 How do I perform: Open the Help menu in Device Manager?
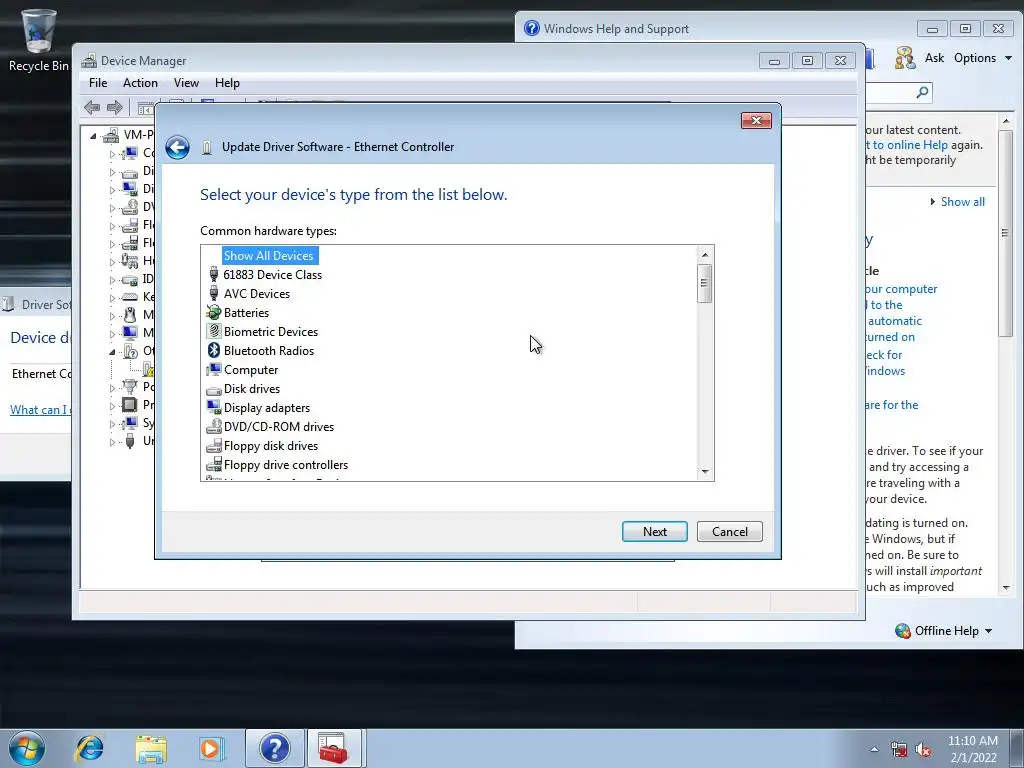[227, 83]
